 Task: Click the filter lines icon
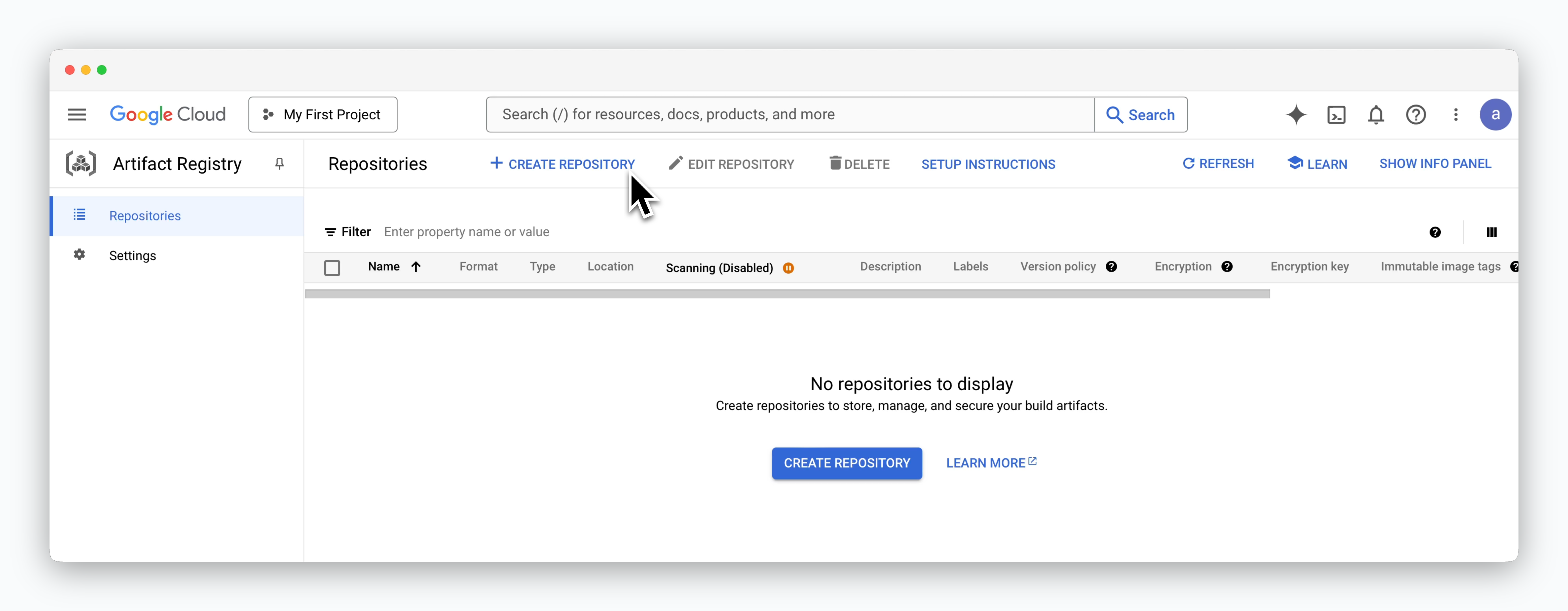pos(330,232)
